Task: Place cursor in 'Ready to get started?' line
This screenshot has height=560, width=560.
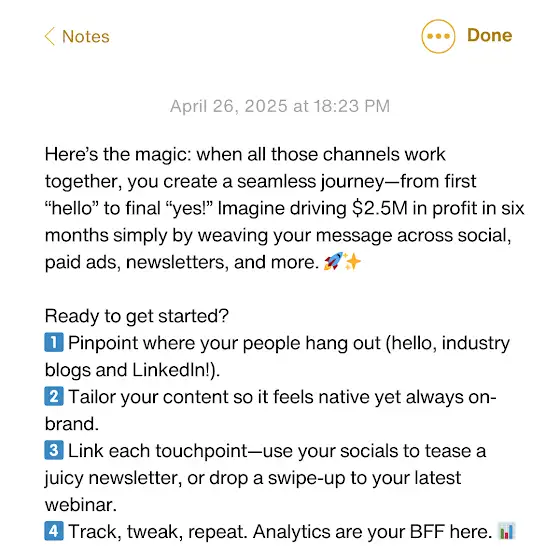Action: pyautogui.click(x=136, y=316)
